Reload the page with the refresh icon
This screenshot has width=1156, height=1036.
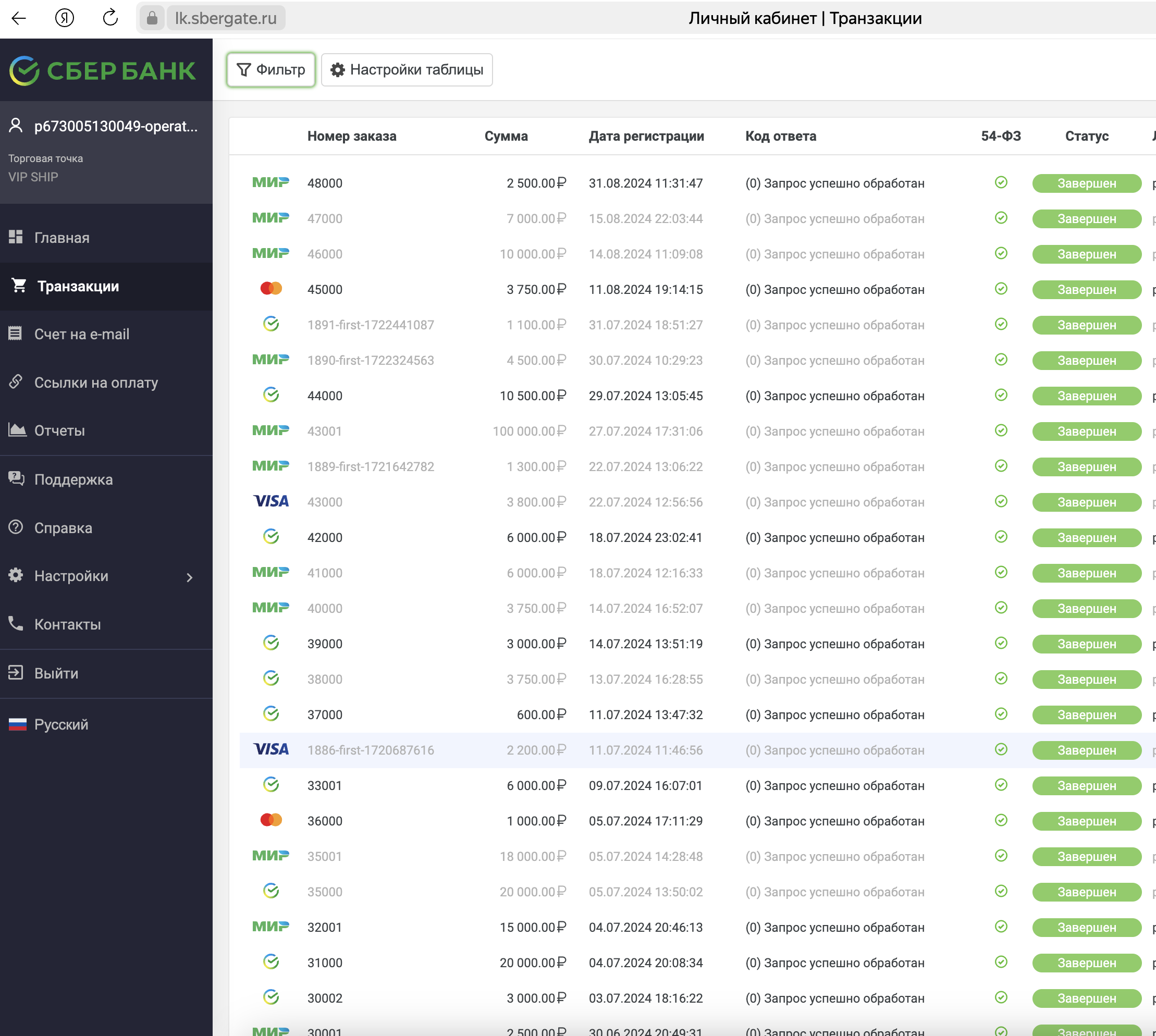coord(110,18)
